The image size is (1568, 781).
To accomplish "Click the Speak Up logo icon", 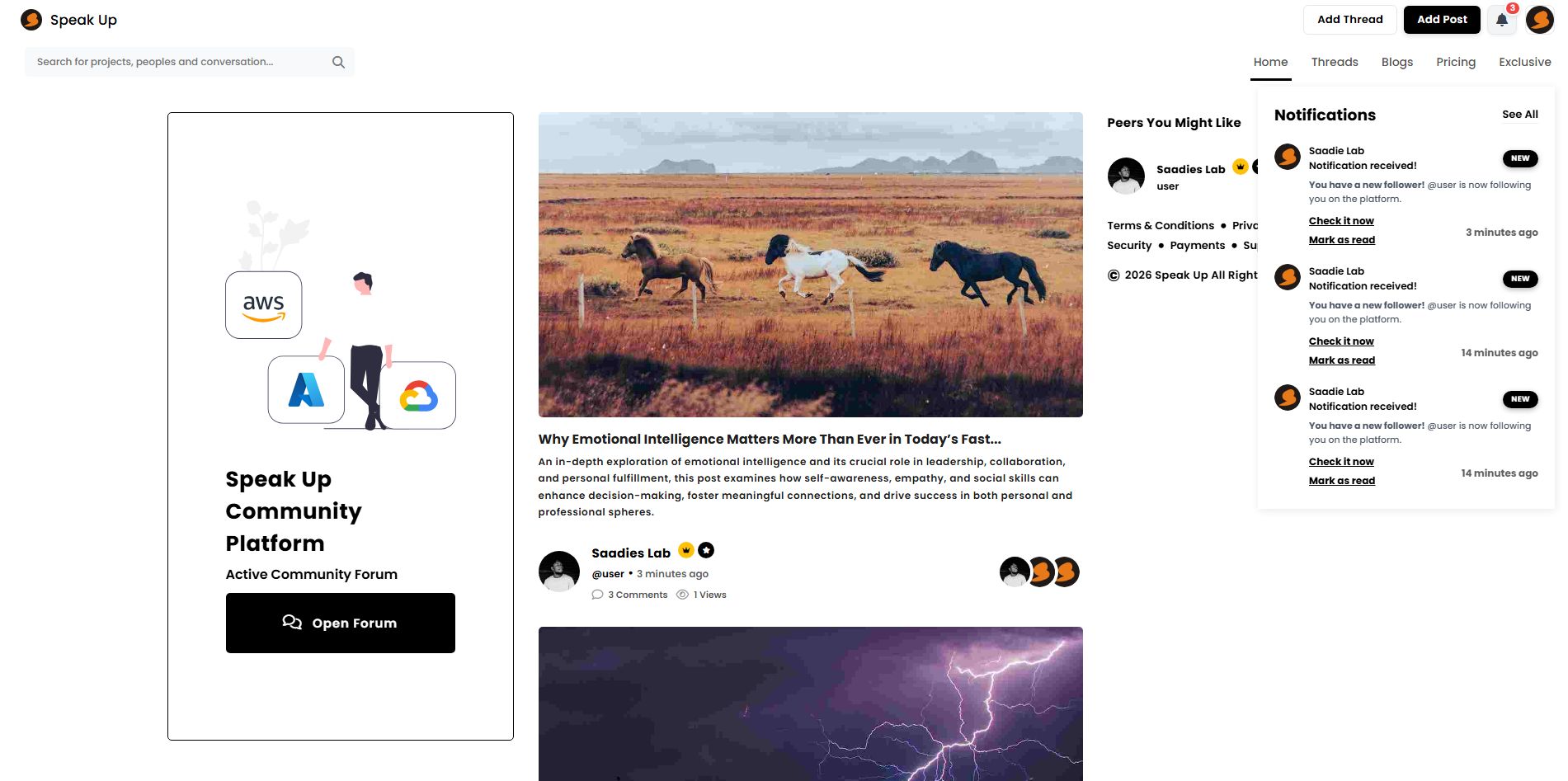I will pyautogui.click(x=31, y=20).
